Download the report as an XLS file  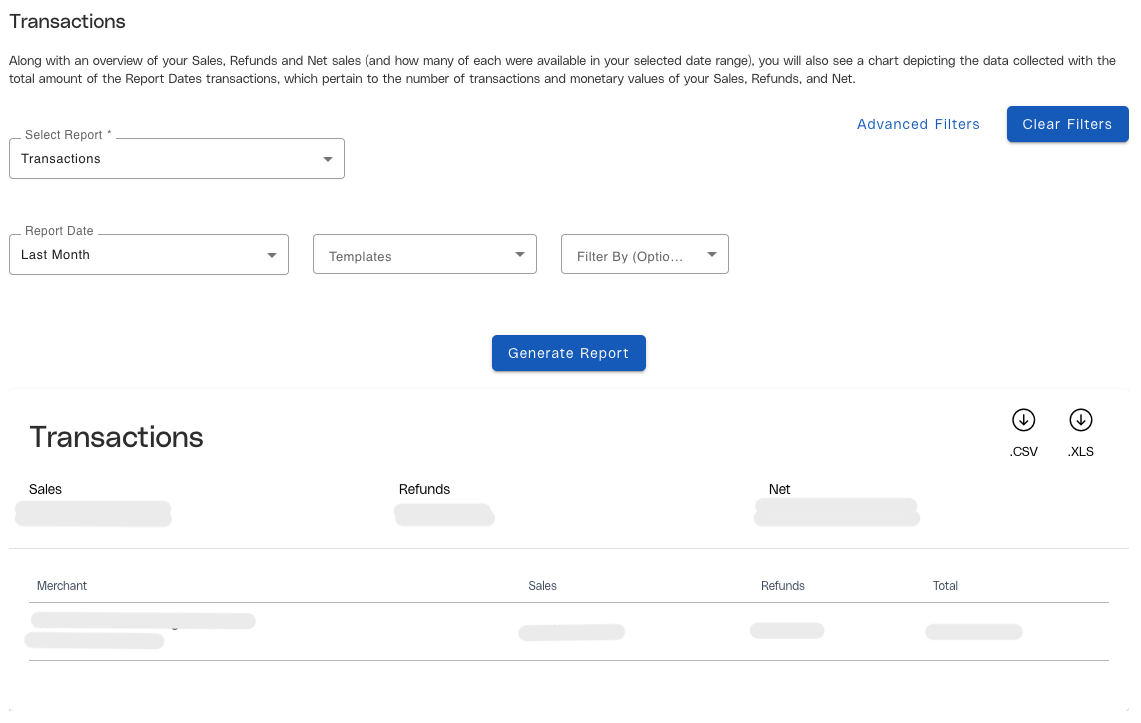coord(1080,420)
